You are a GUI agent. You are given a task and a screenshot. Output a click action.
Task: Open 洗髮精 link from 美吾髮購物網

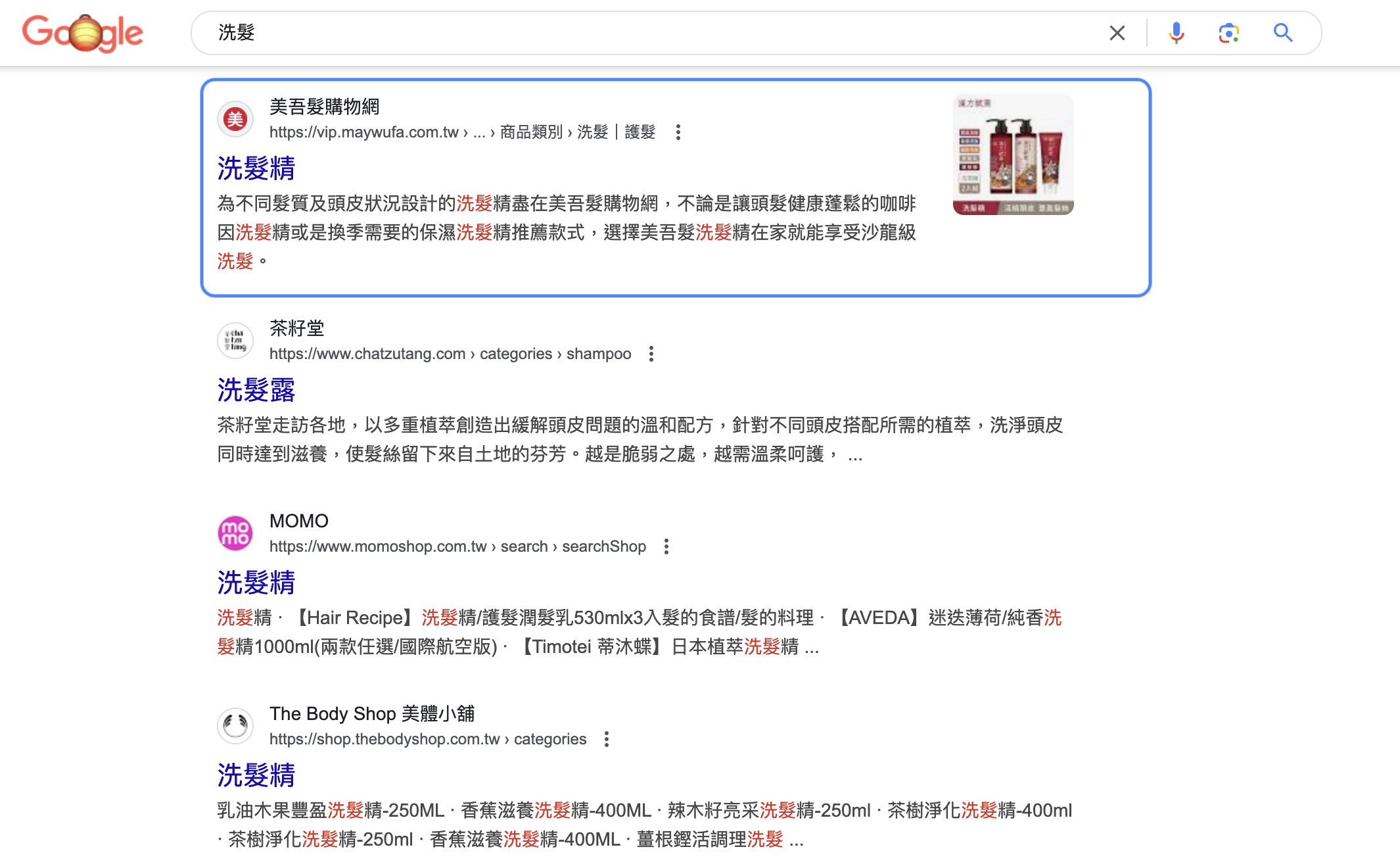256,168
